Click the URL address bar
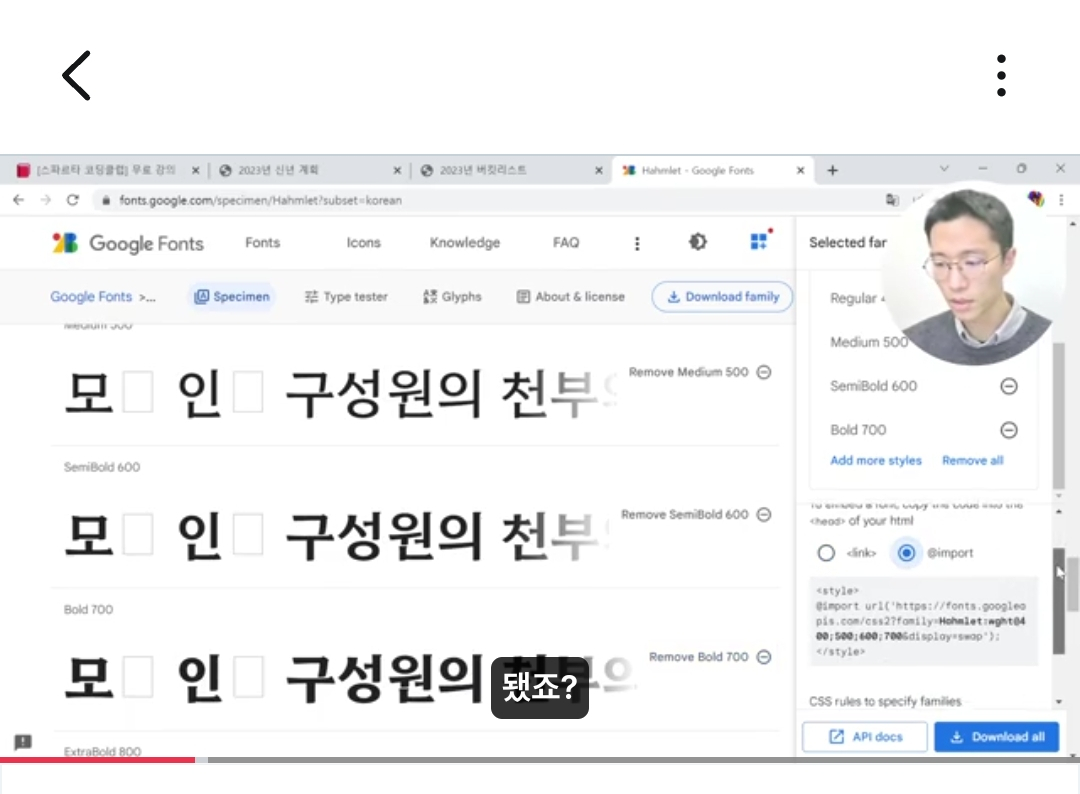This screenshot has width=1080, height=794. (x=482, y=200)
